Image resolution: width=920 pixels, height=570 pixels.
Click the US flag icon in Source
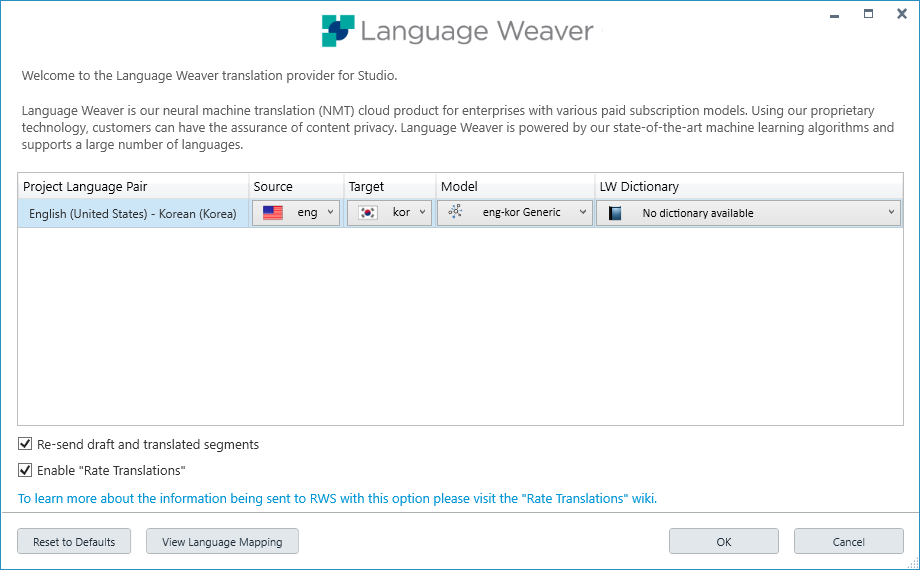pyautogui.click(x=272, y=213)
